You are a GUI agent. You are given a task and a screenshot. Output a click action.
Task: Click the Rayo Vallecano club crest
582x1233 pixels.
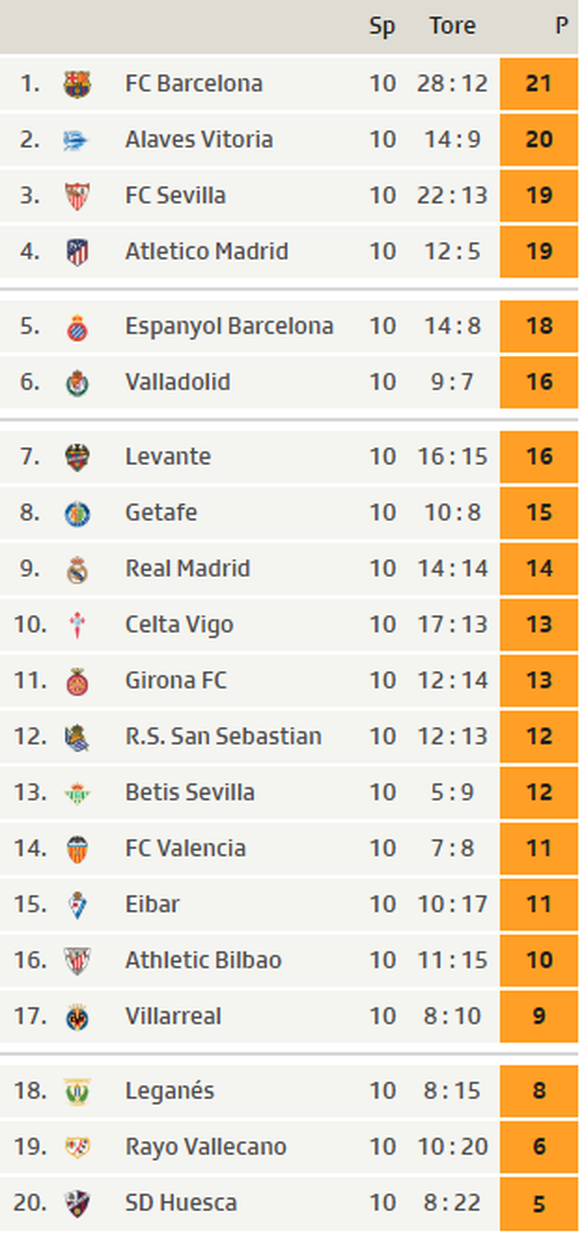click(x=77, y=1148)
